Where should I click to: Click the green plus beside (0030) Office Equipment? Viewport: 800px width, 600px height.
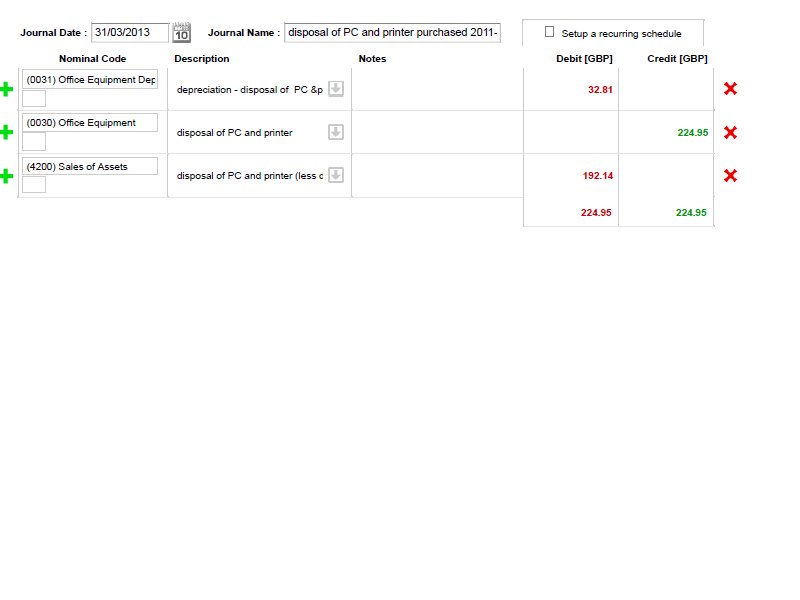tap(8, 131)
